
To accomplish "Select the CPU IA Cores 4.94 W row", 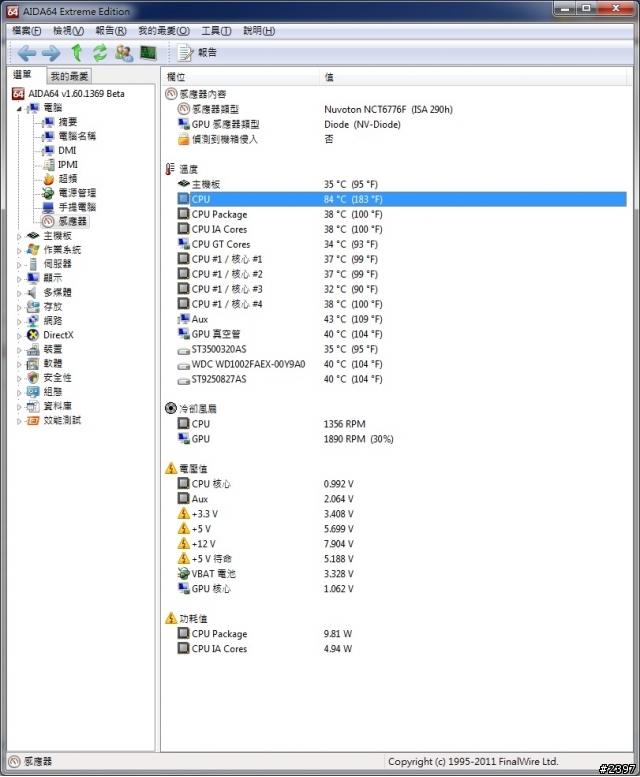I will point(402,649).
